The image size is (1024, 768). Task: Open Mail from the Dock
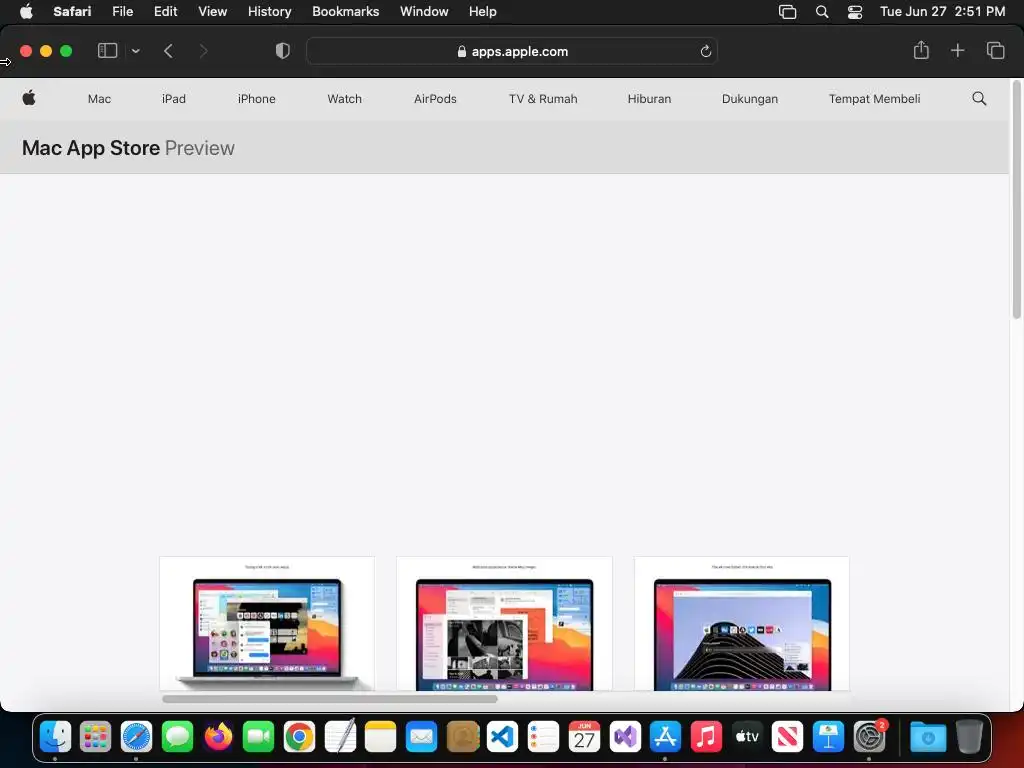tap(421, 737)
